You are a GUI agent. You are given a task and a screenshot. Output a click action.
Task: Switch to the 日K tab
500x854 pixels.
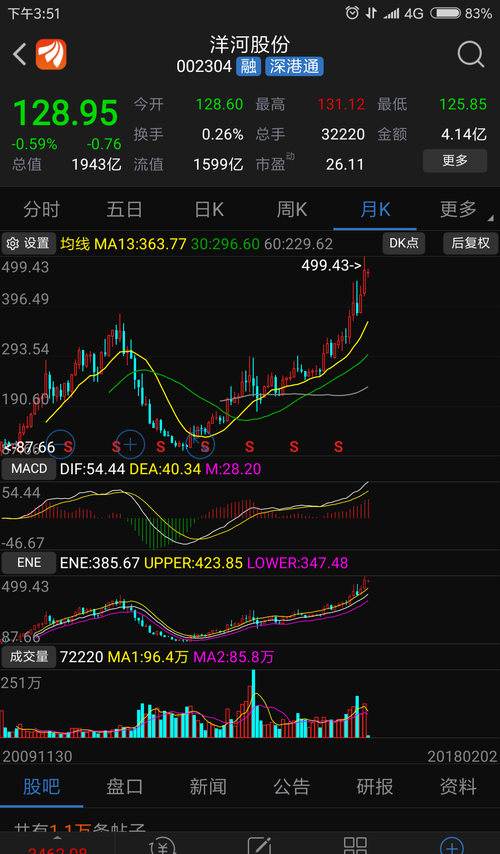coord(209,210)
